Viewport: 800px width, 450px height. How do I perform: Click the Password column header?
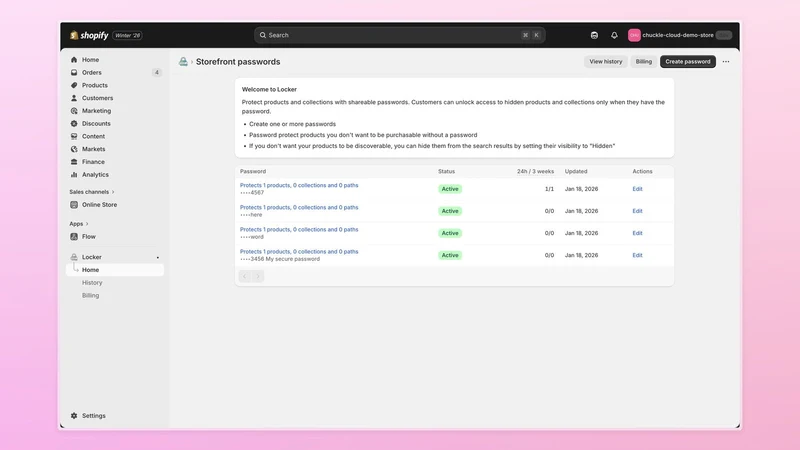click(x=253, y=171)
